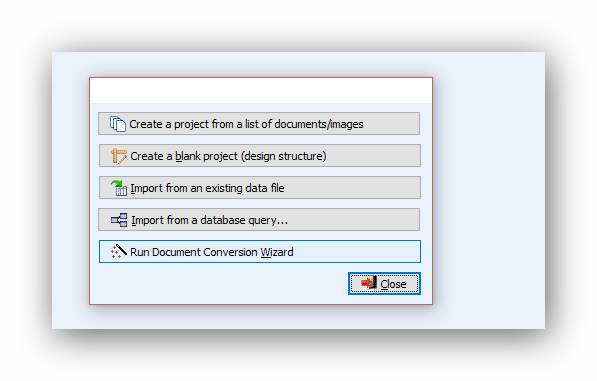
Task: Click the light blue panel outside the dialog
Action: click(x=489, y=190)
